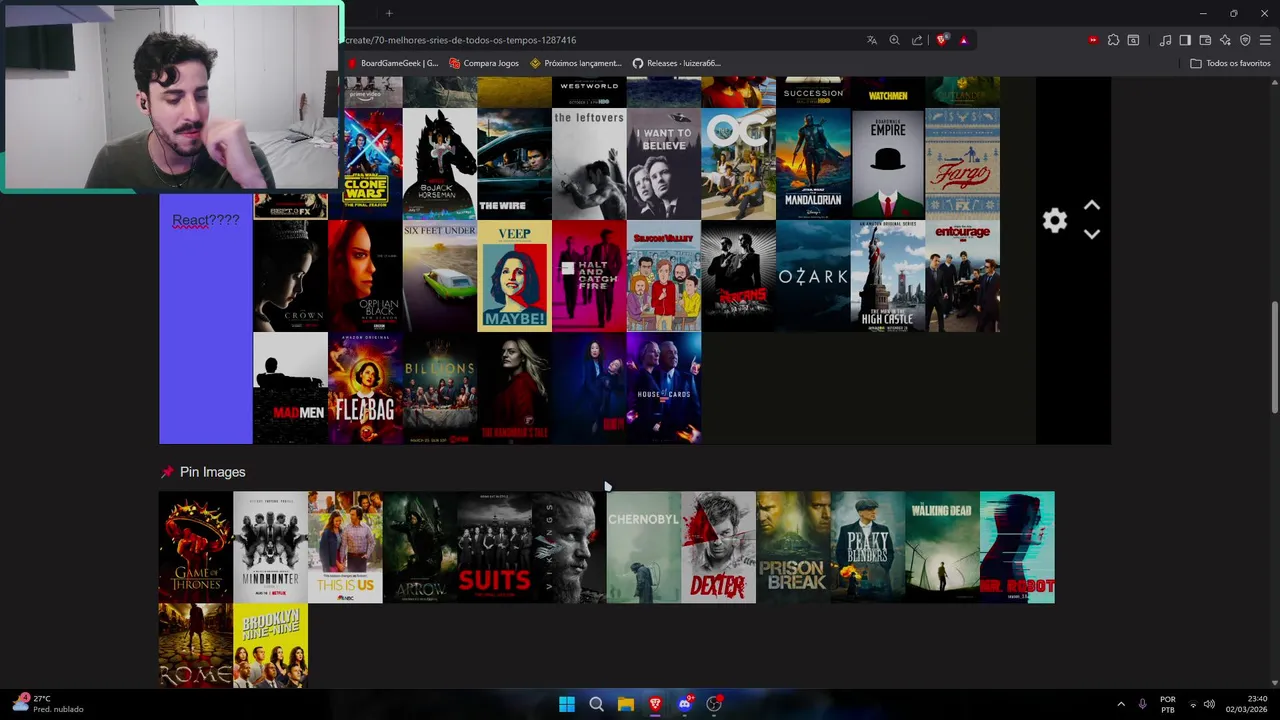Click the microphone icon in system tray
Screen dimensions: 1280x720
point(1142,704)
